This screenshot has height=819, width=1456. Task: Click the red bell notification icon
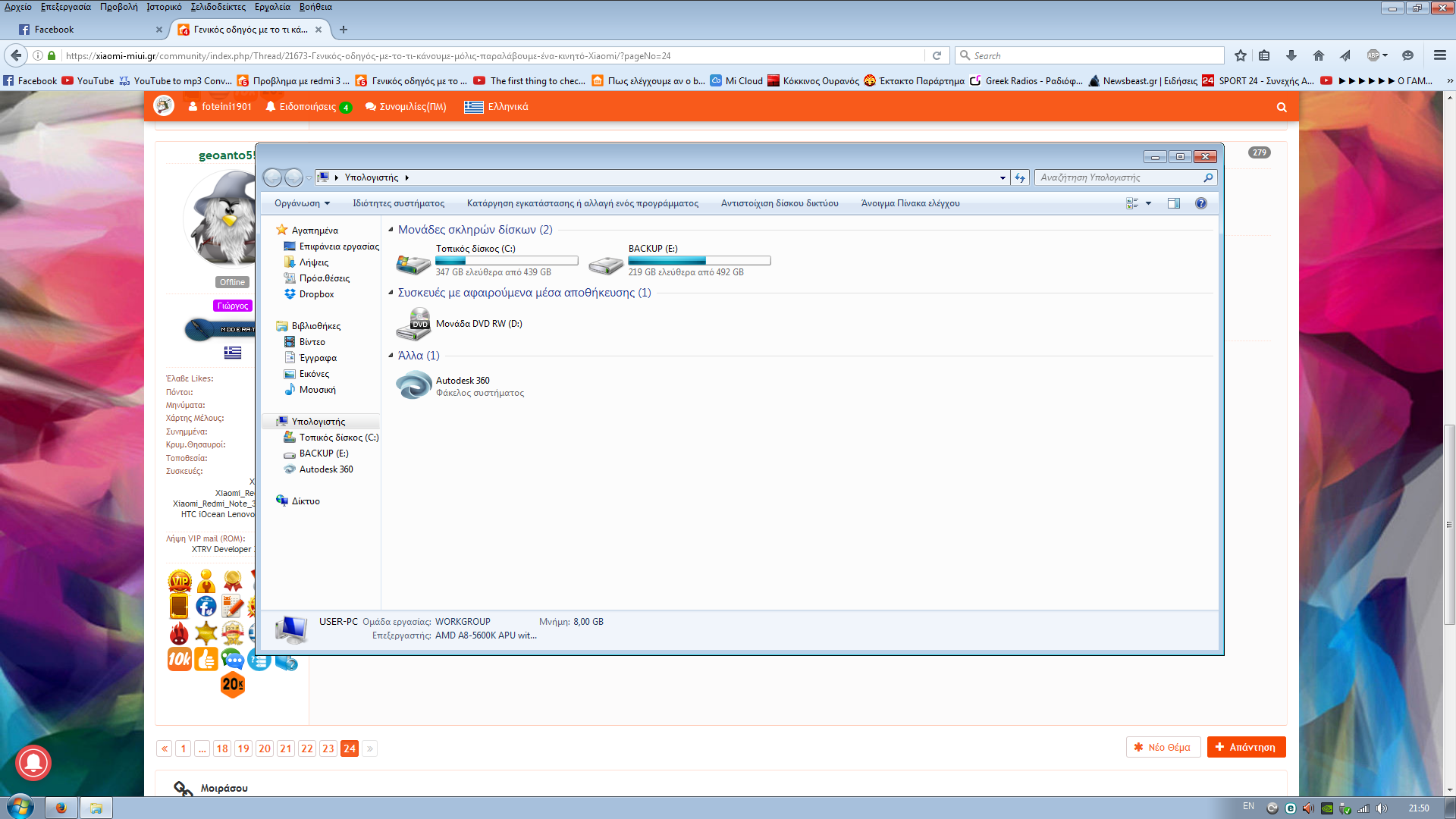tap(33, 762)
